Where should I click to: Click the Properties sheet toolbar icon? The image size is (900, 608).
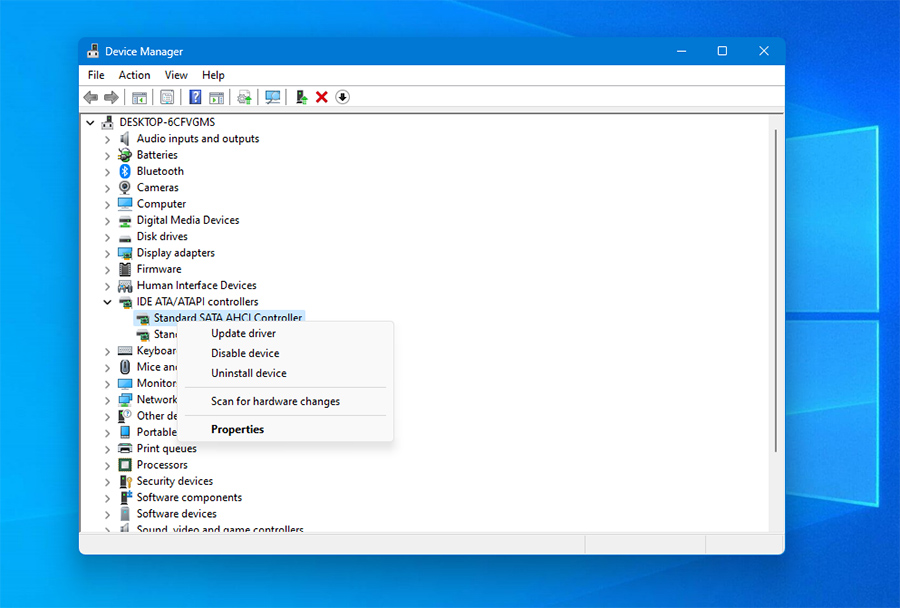pyautogui.click(x=167, y=97)
